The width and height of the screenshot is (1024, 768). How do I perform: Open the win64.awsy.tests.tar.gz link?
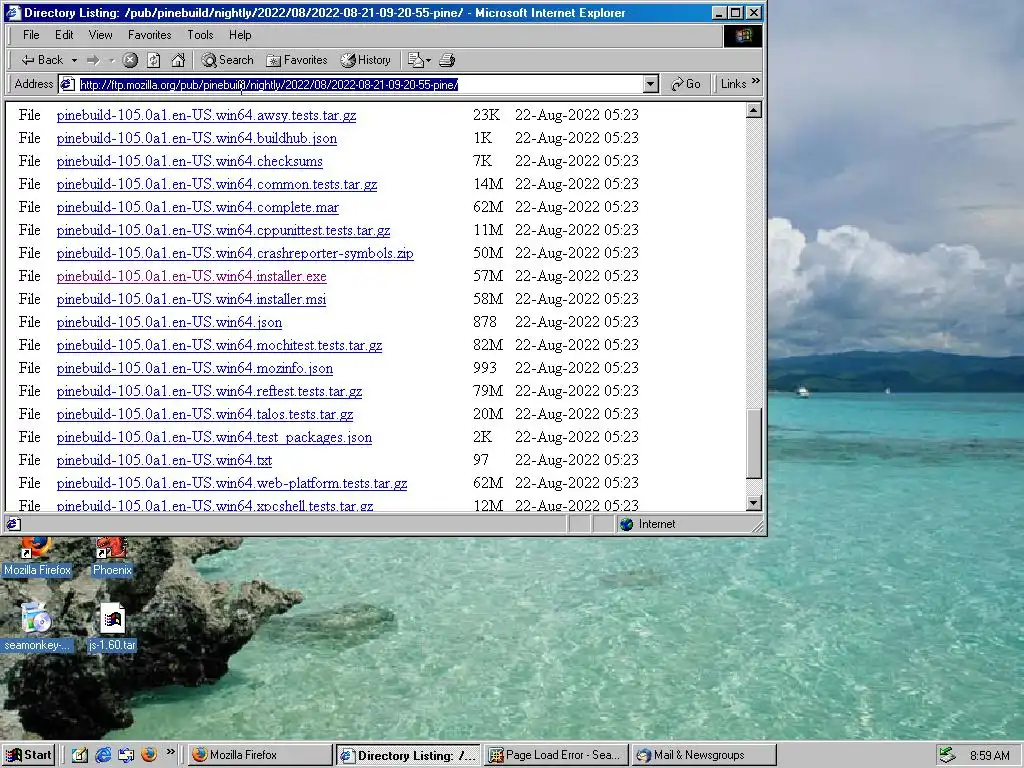click(206, 116)
